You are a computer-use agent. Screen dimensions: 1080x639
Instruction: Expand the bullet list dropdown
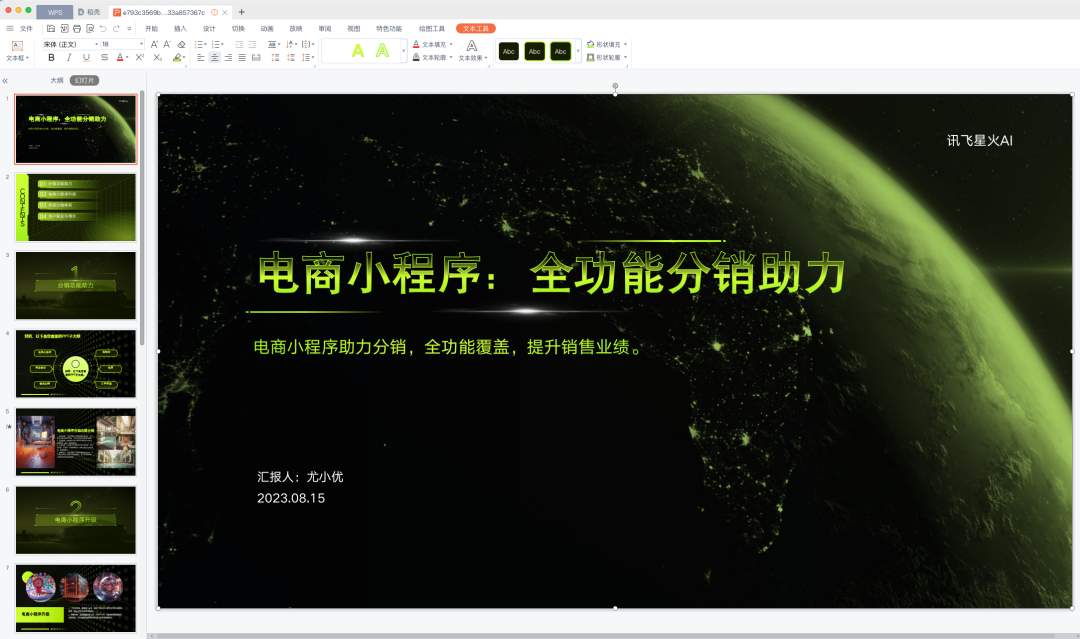(205, 44)
